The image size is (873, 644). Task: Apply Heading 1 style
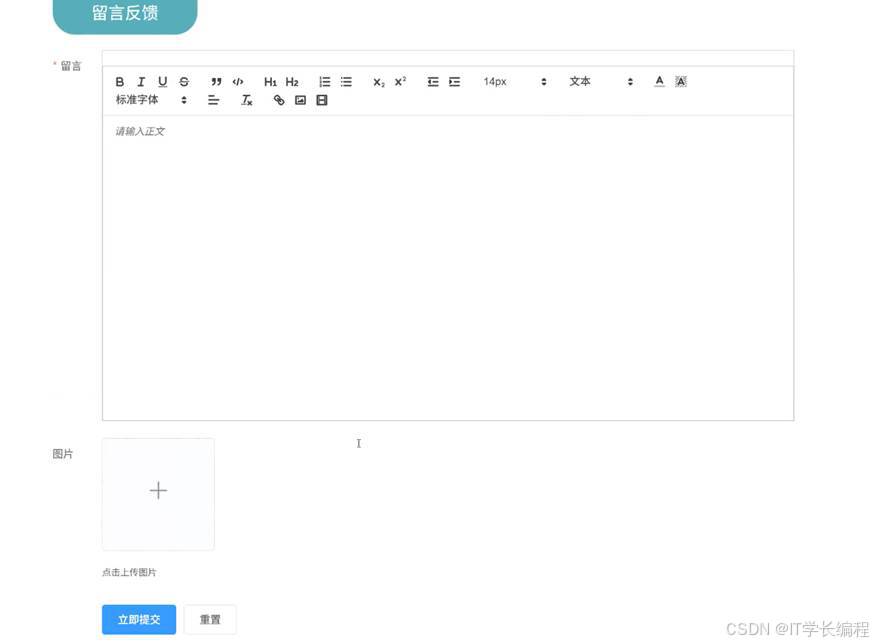coord(270,82)
